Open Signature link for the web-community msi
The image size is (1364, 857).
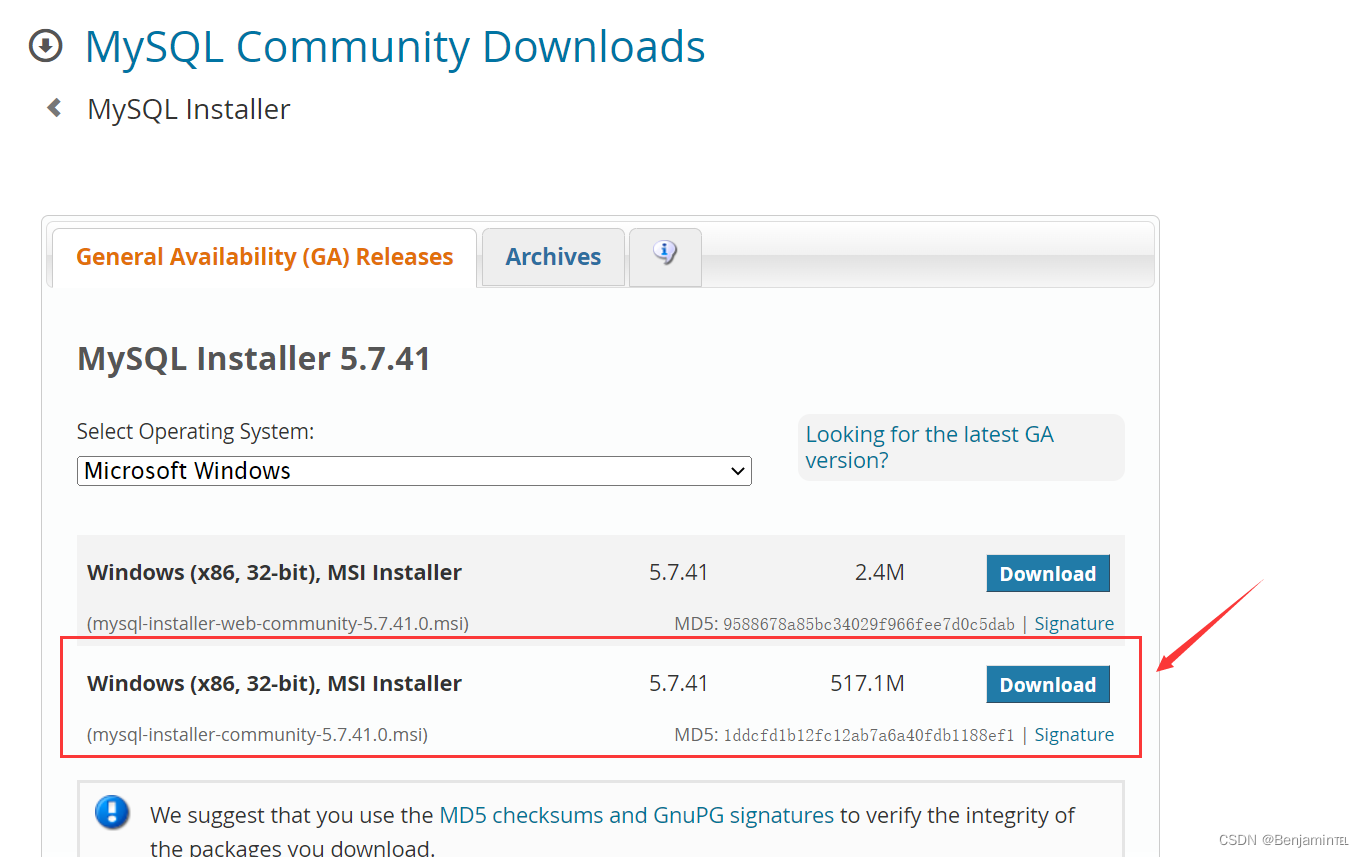tap(1074, 624)
